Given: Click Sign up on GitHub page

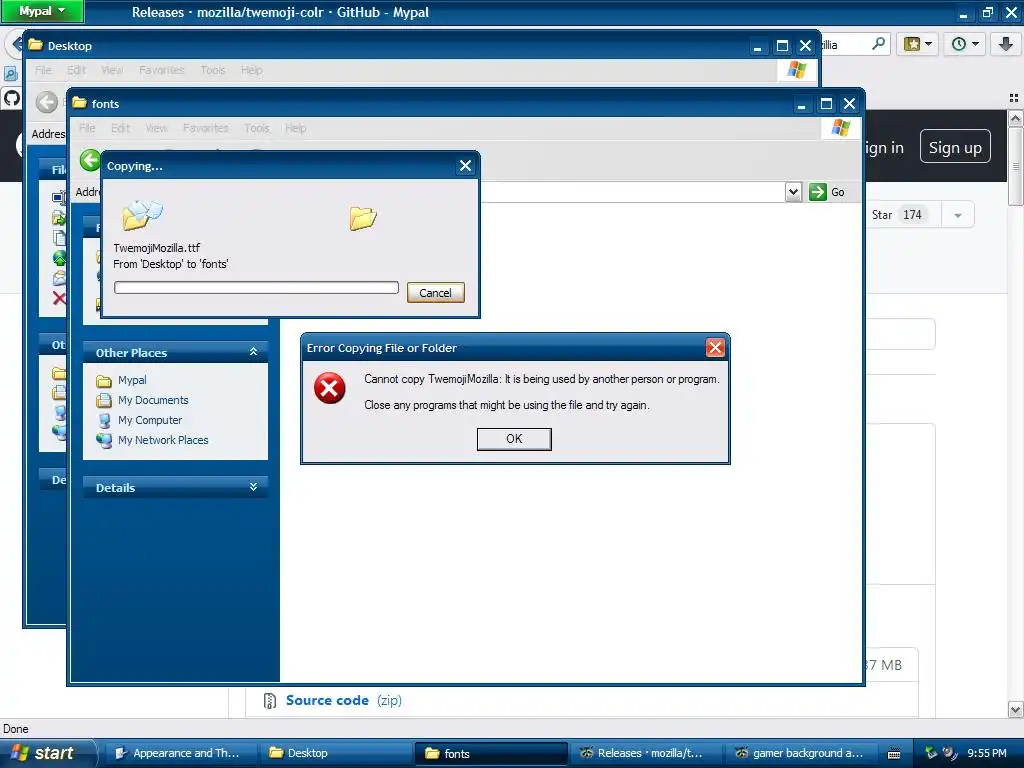Looking at the screenshot, I should pos(955,148).
